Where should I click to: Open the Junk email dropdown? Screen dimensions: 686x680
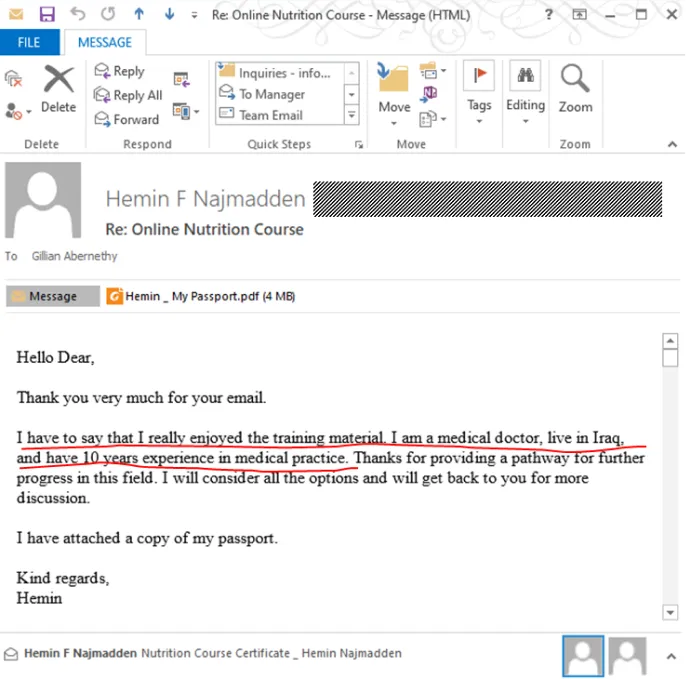(18, 111)
